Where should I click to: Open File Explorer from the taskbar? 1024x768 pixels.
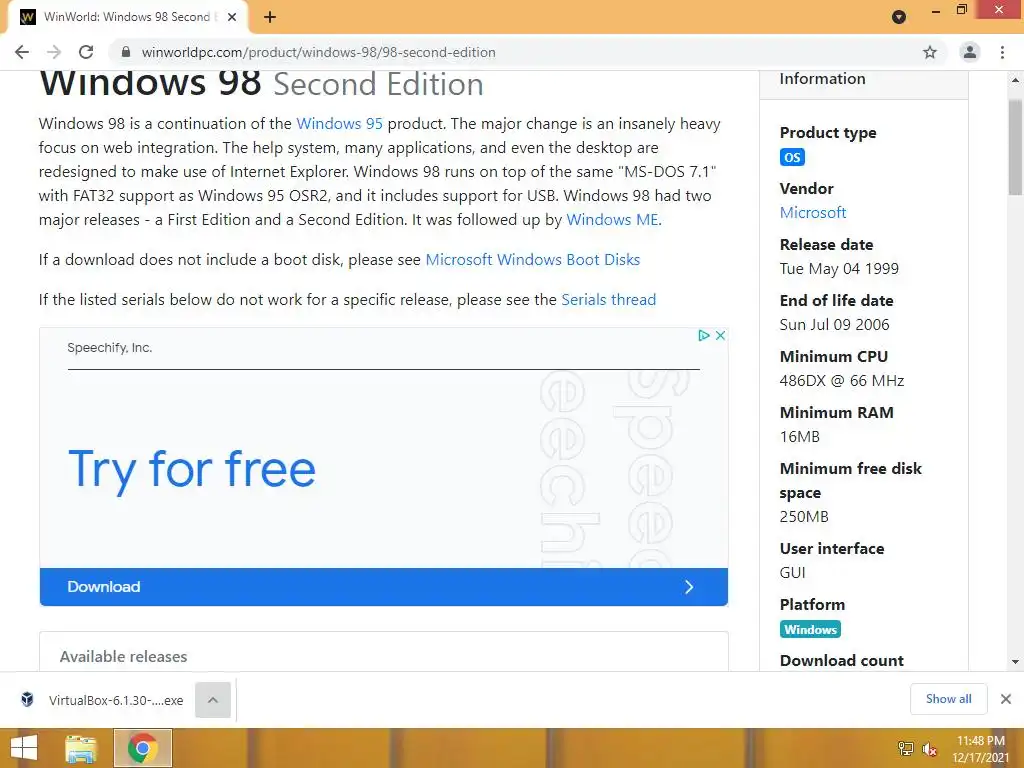[81, 748]
